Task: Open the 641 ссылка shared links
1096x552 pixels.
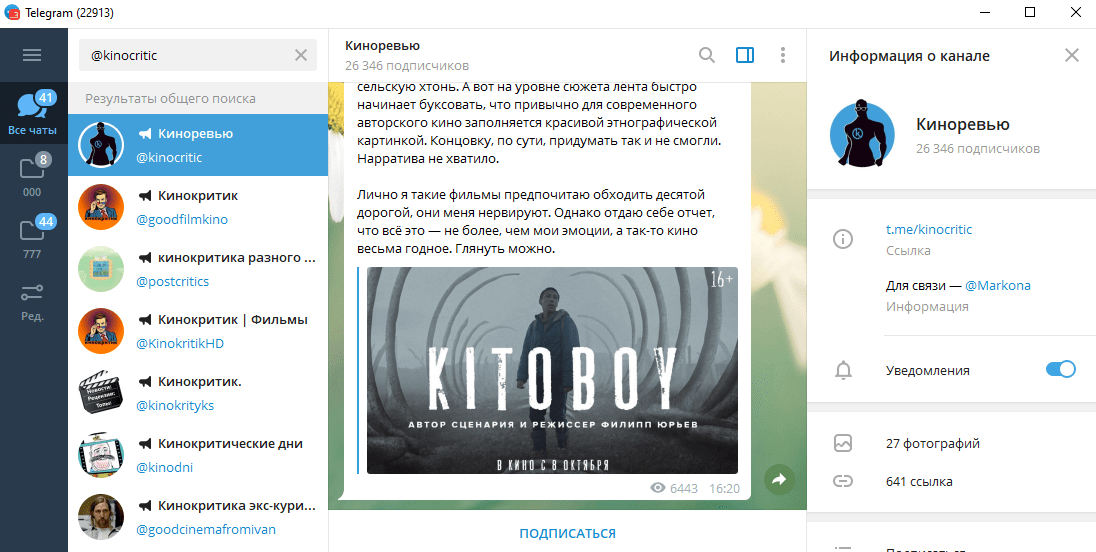Action: (x=919, y=481)
